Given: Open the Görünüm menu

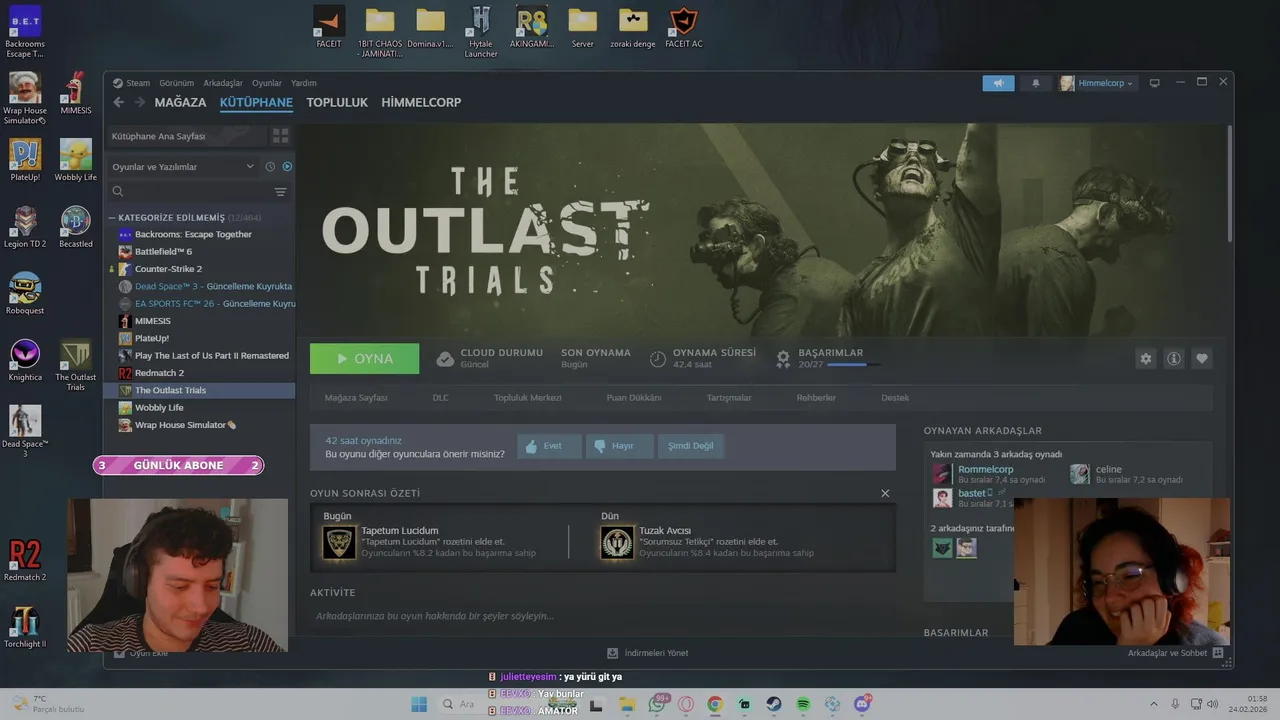Looking at the screenshot, I should pos(176,83).
